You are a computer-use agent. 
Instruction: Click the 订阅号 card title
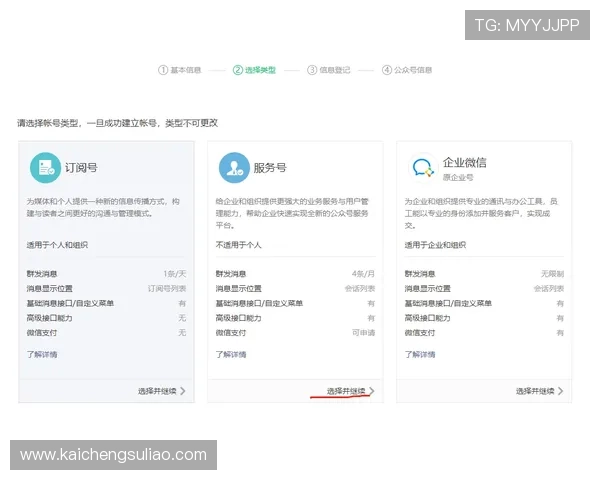pyautogui.click(x=81, y=168)
